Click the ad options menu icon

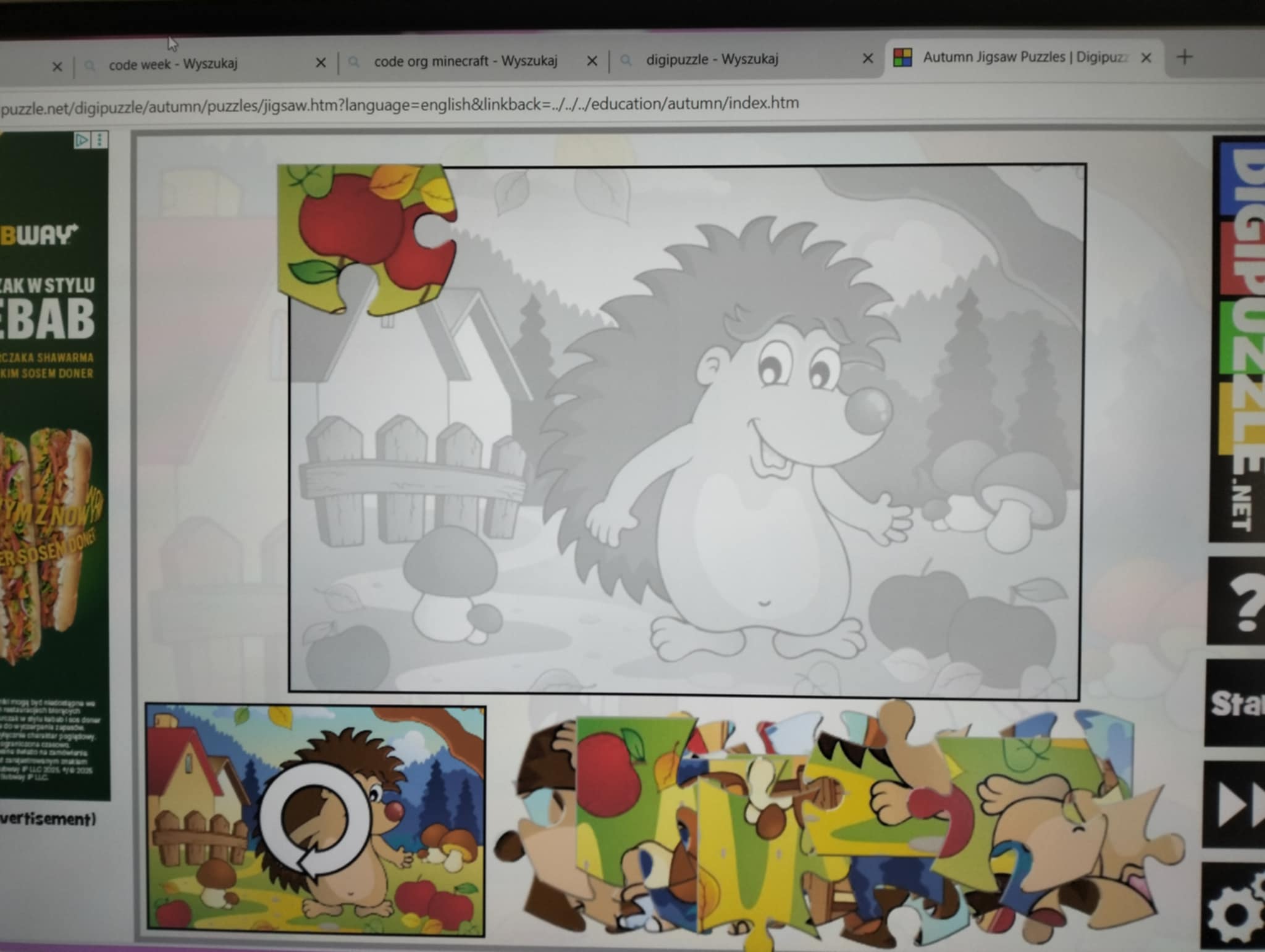tap(100, 140)
